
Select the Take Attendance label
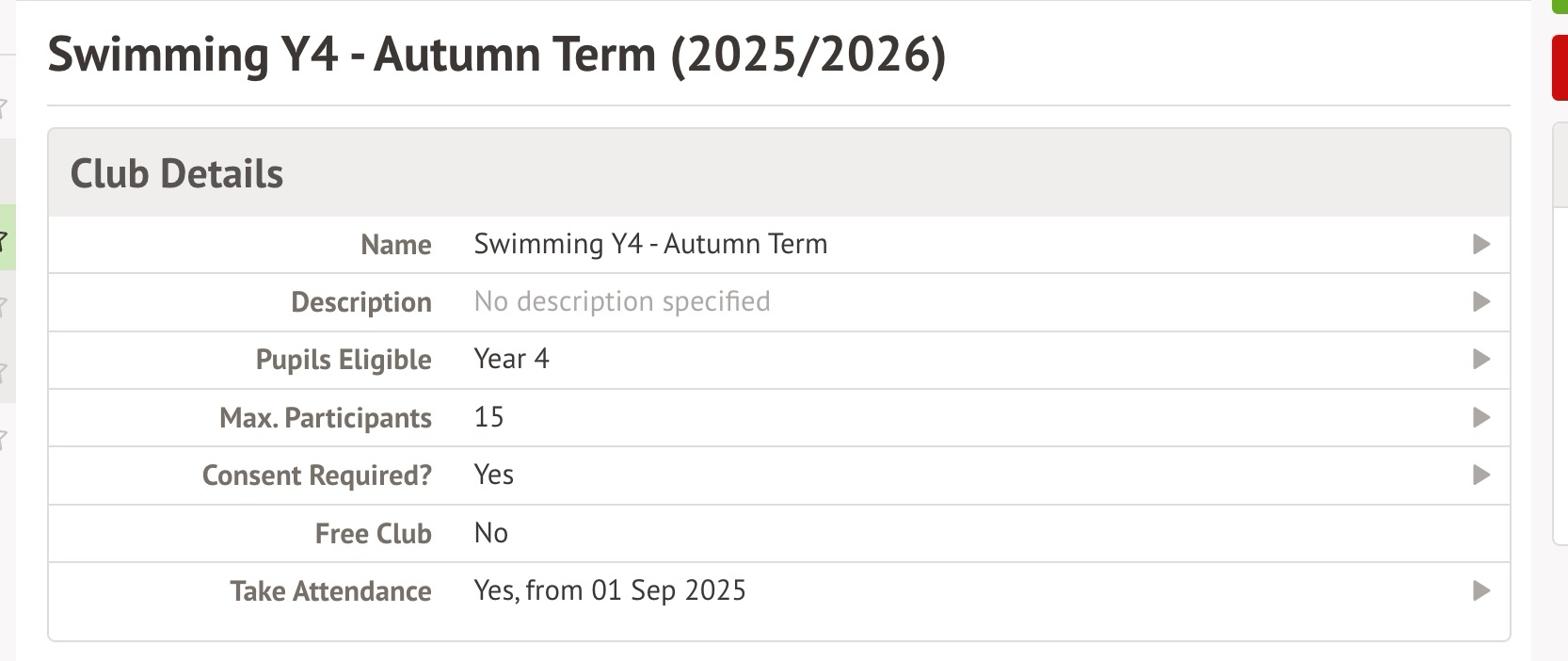(x=330, y=591)
